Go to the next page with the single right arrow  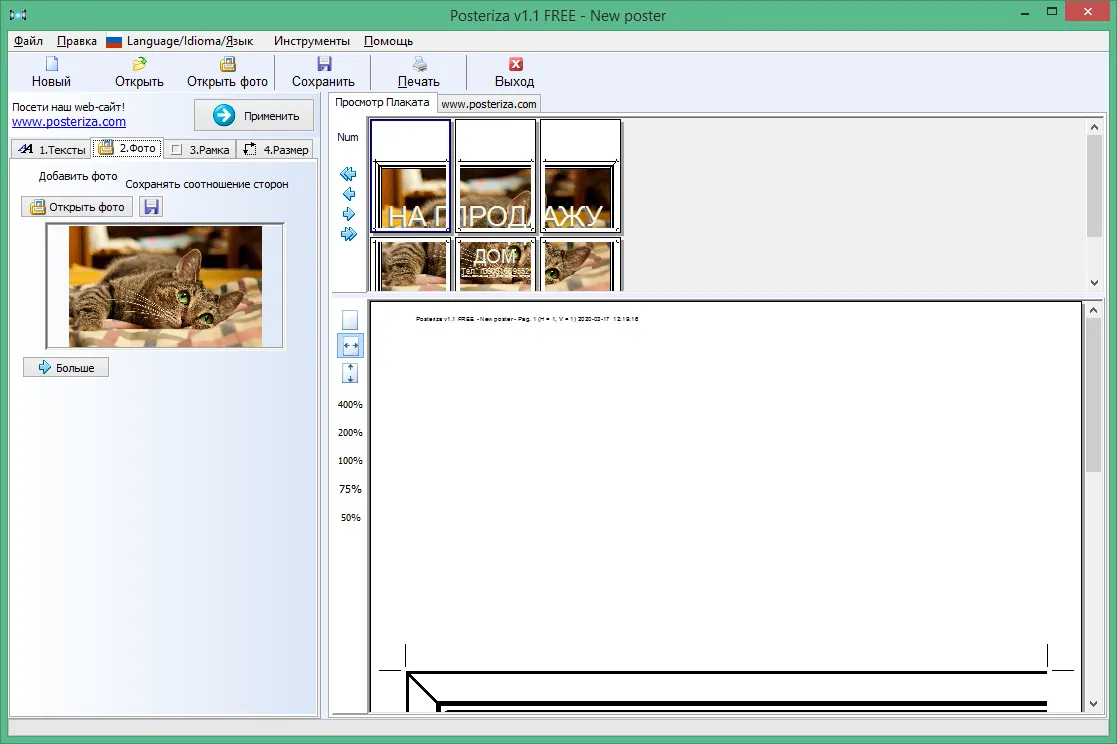[x=348, y=214]
